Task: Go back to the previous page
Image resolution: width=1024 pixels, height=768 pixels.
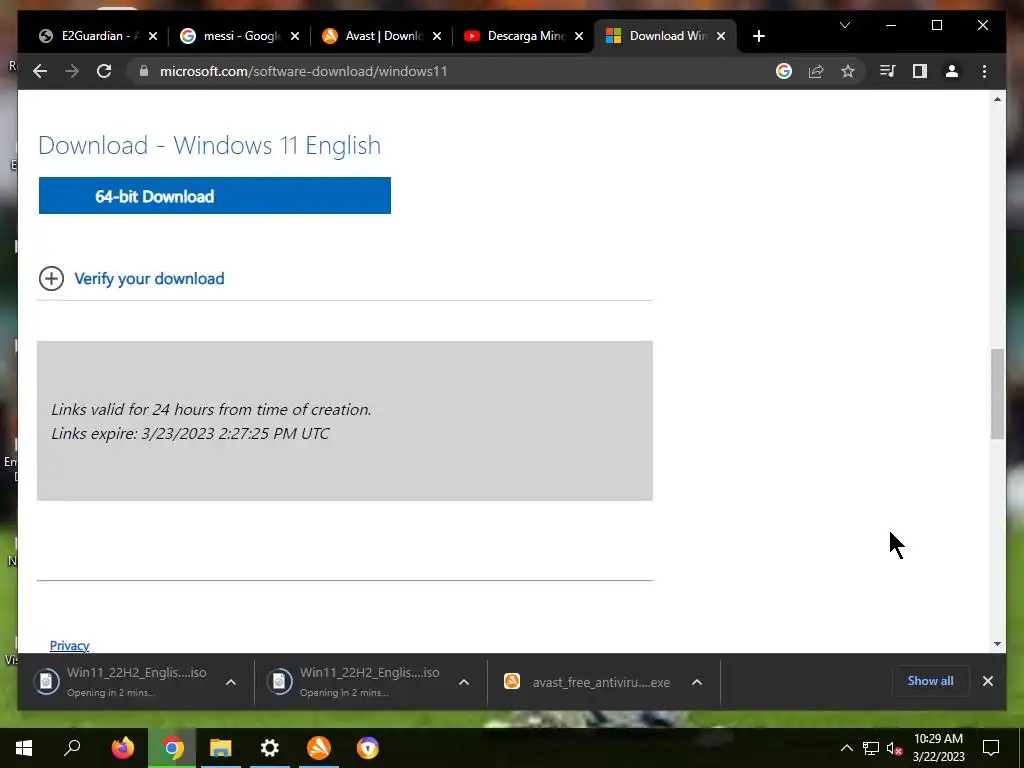Action: 40,71
